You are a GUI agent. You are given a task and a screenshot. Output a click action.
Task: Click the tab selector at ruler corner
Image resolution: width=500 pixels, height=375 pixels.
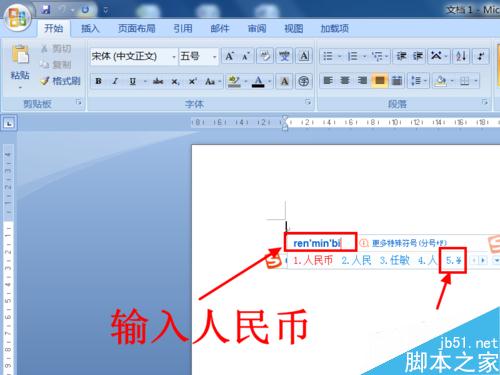click(x=9, y=124)
